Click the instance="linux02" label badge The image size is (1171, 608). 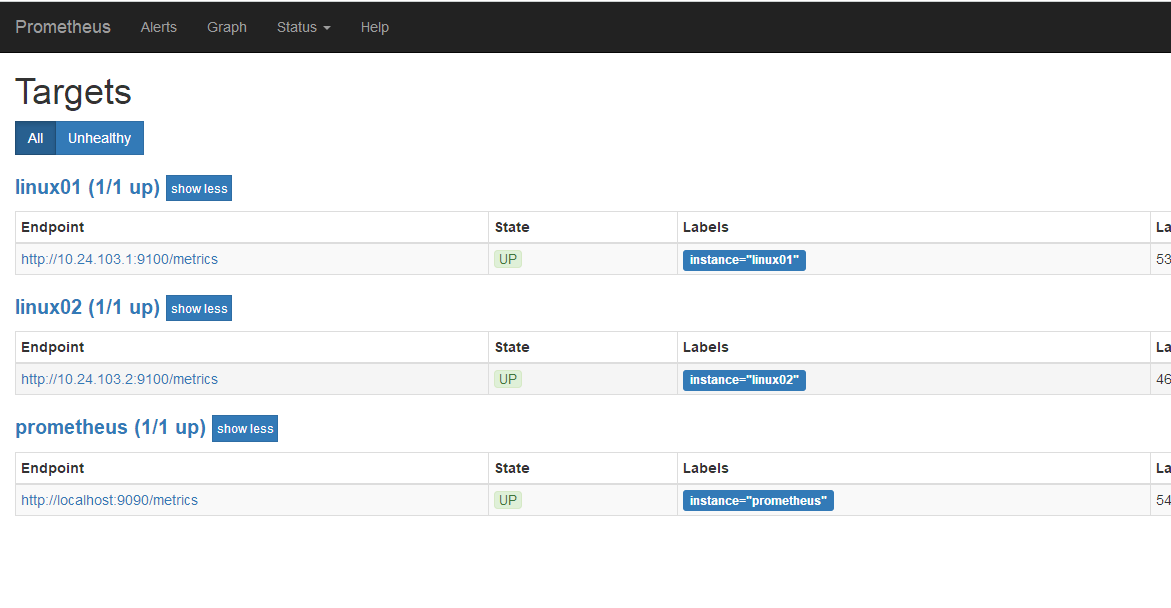click(744, 380)
